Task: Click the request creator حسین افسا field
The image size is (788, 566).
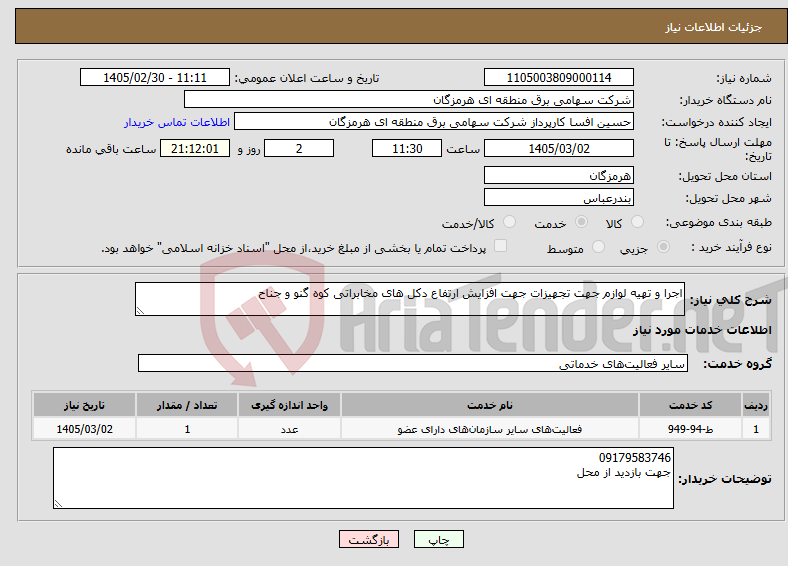Action: [434, 122]
